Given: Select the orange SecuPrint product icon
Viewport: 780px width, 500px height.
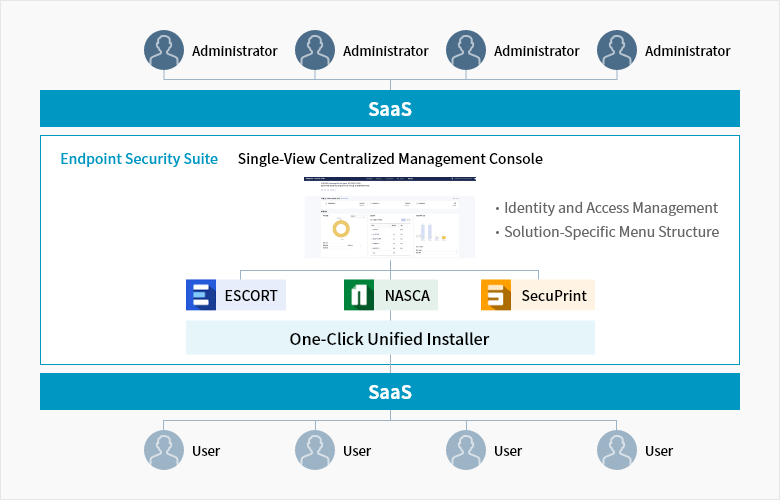Looking at the screenshot, I should tap(496, 296).
